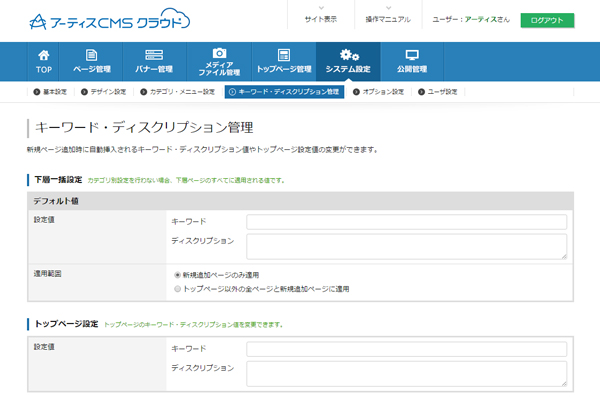The image size is (600, 397).
Task: Expand the サイト表示 dropdown chevron
Action: (321, 8)
